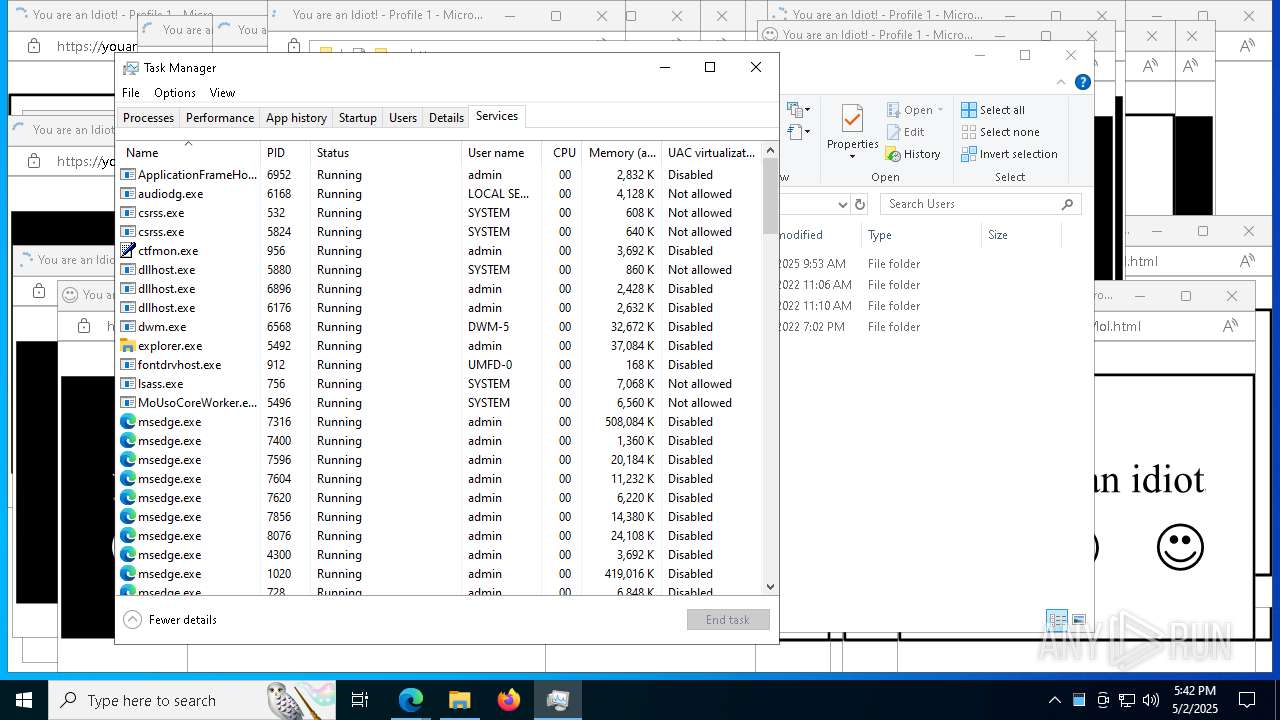Click the scrollbar down arrow in Task Manager
This screenshot has width=1280, height=720.
click(770, 587)
